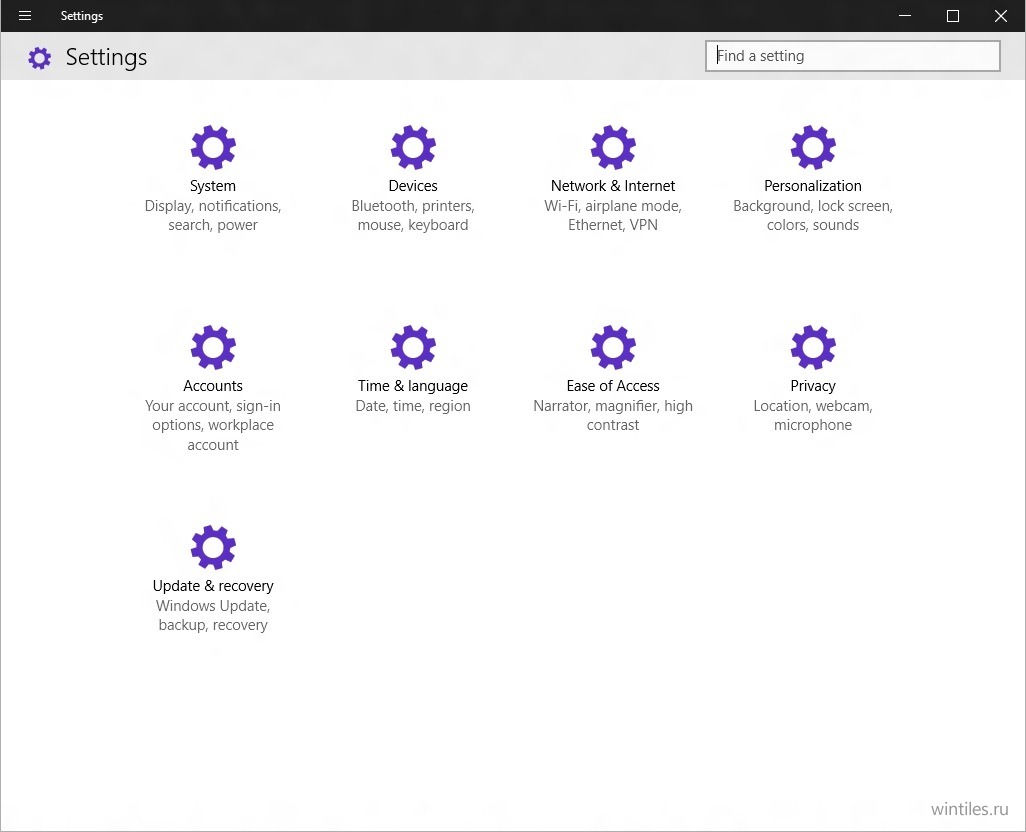Click the Time & language label
Screen dimensions: 1026x832
pyautogui.click(x=413, y=386)
